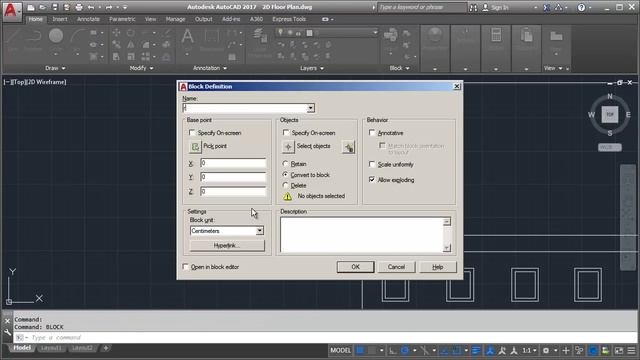Switch to the Annotate ribbon tab
Viewport: 640px width, 360px height.
pyautogui.click(x=88, y=19)
